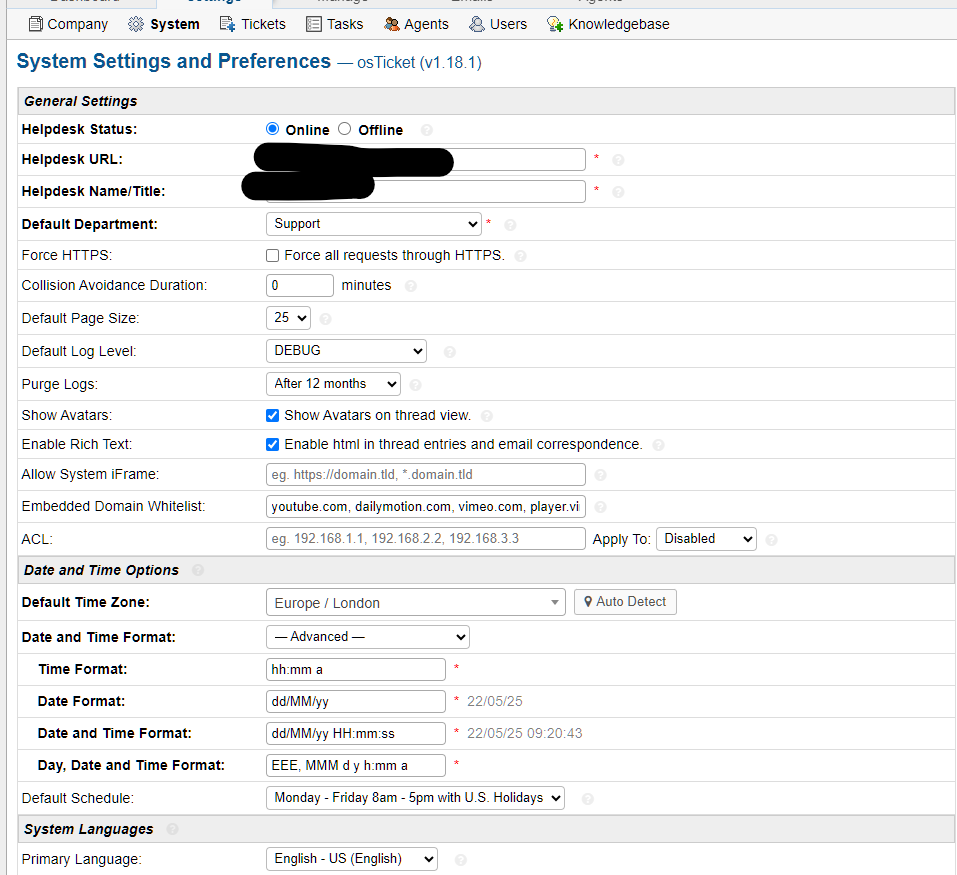The width and height of the screenshot is (957, 875).
Task: Open the Knowledgebase settings tab
Action: (608, 24)
